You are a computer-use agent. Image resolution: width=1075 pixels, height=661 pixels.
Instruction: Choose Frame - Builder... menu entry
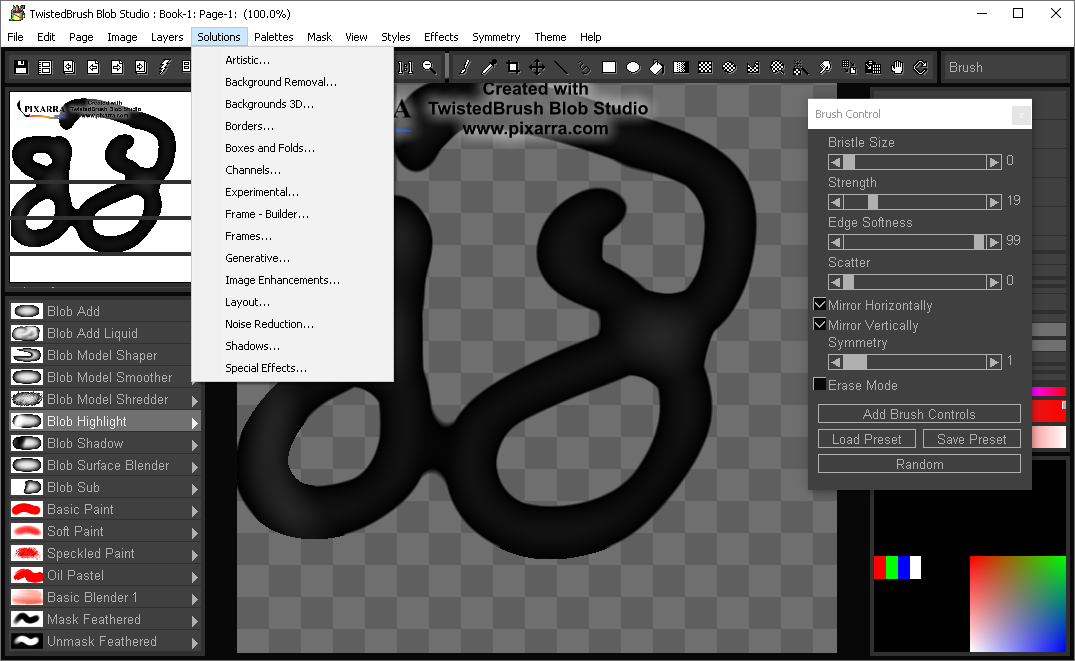[x=292, y=214]
